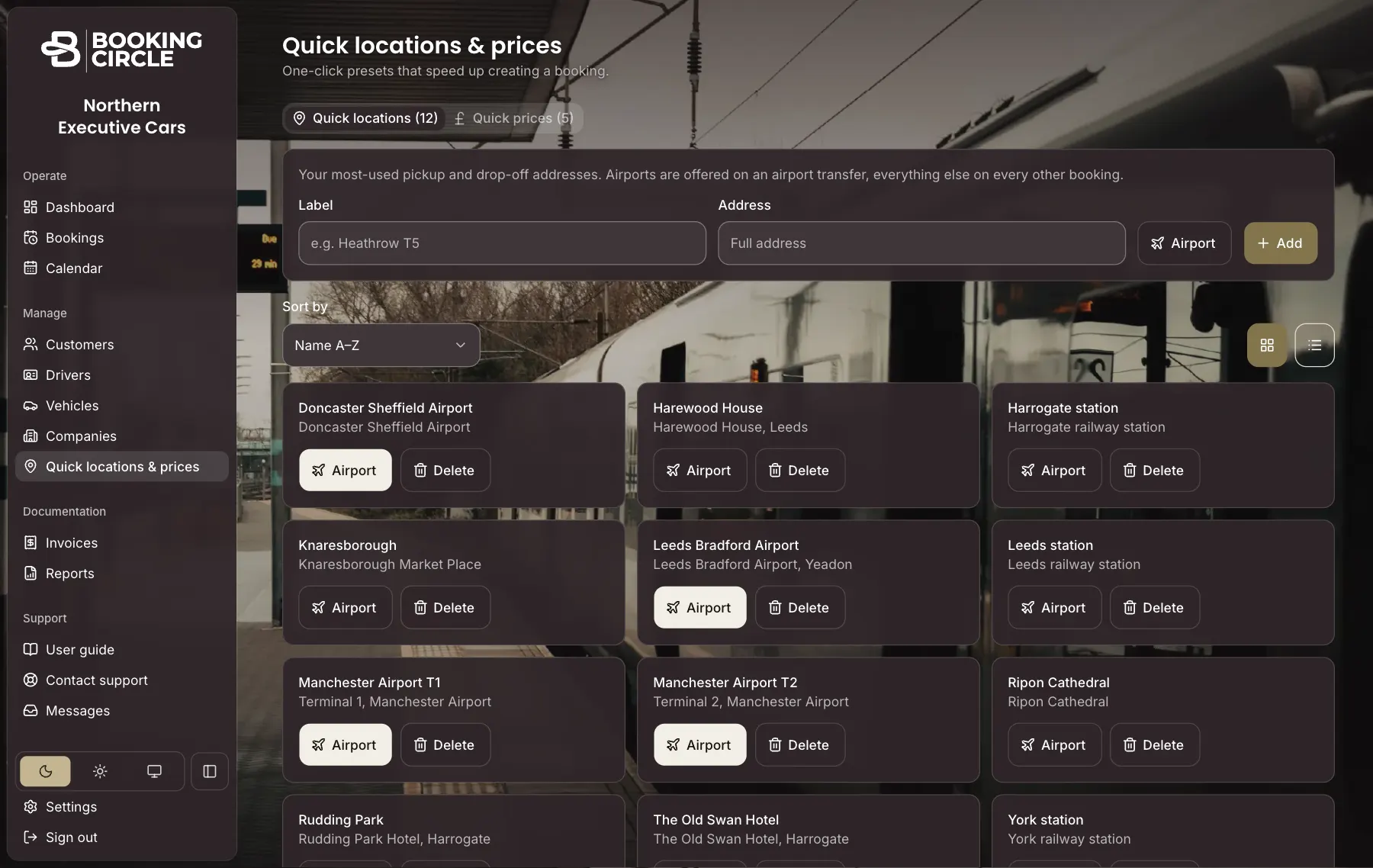This screenshot has width=1373, height=868.
Task: Toggle Airport on Manchester Airport T1 card
Action: [x=346, y=744]
